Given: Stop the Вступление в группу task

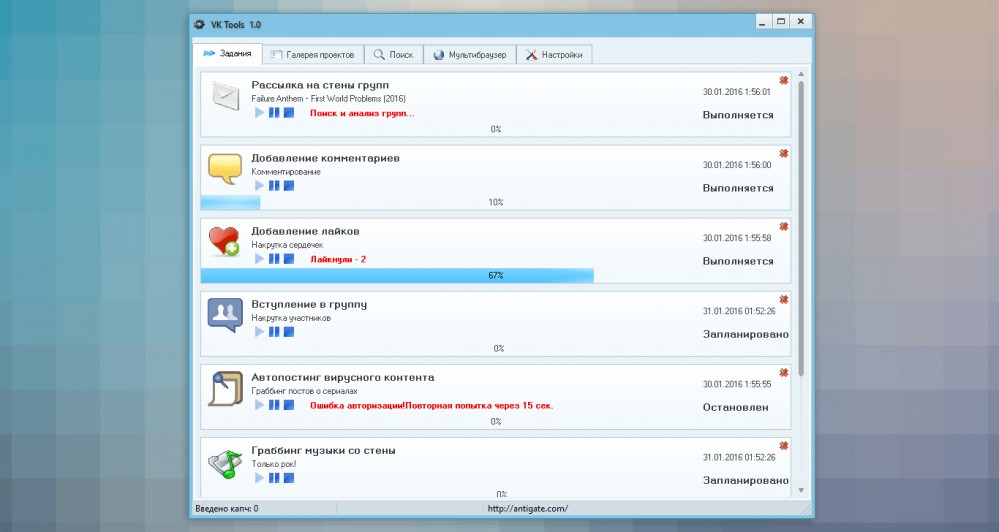Looking at the screenshot, I should (x=289, y=332).
